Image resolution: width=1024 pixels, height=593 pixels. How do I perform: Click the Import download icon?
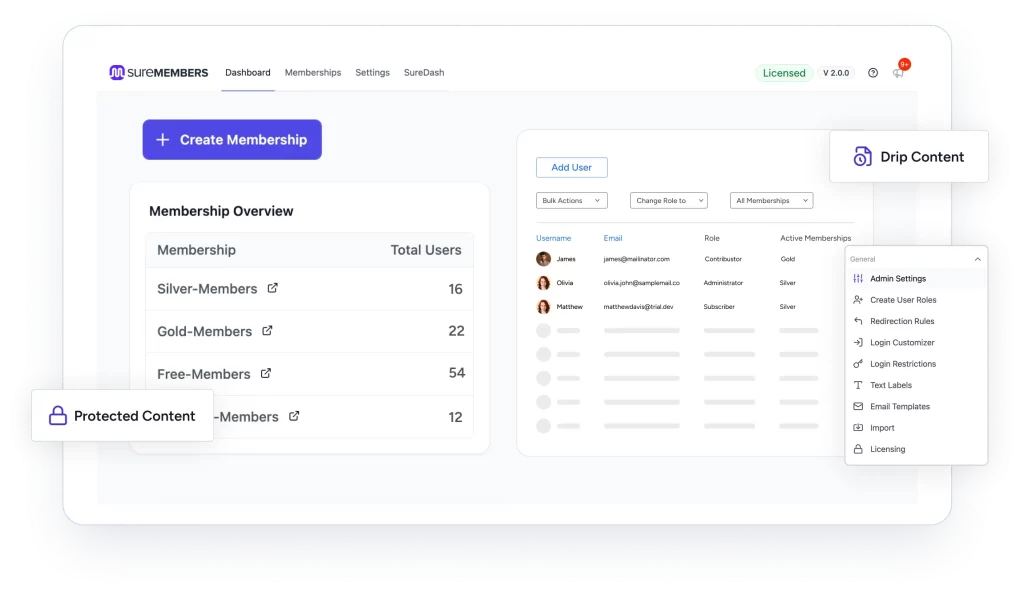[858, 428]
